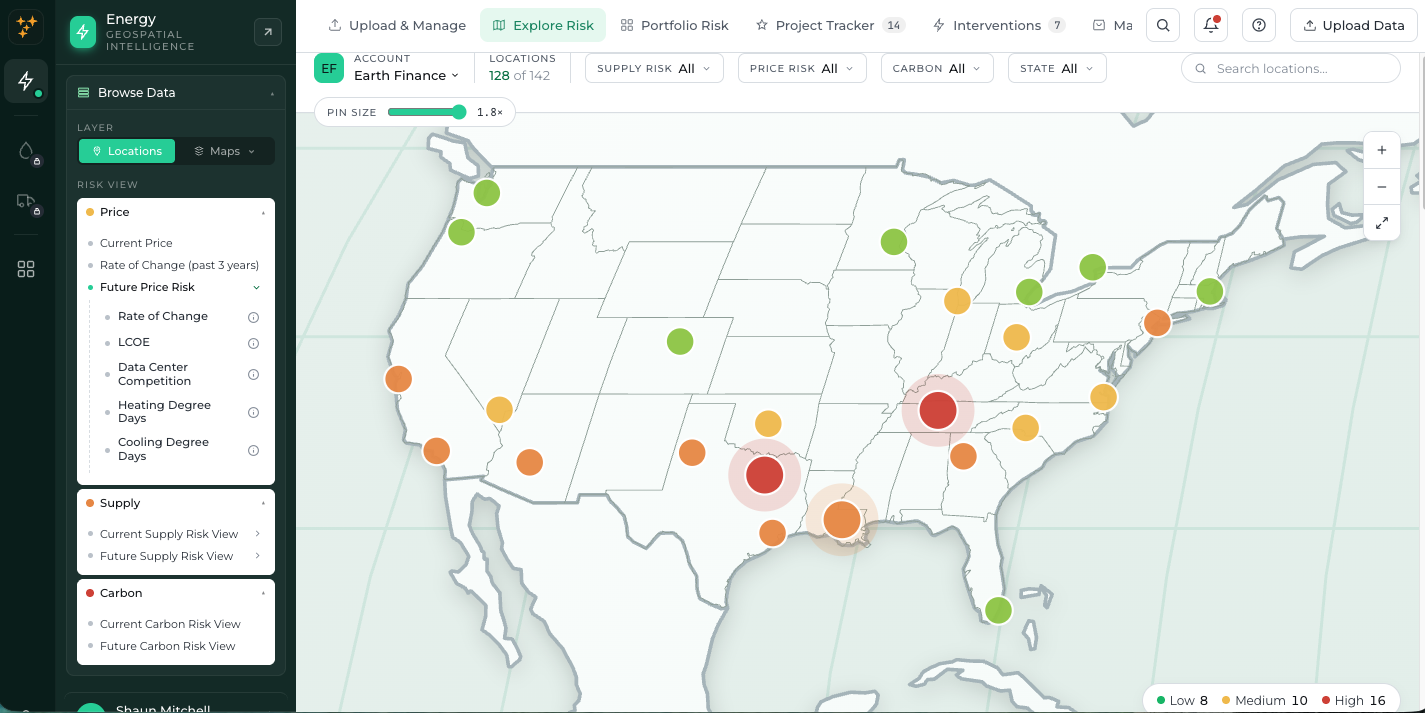Select Current Price risk view
1425x713 pixels.
136,243
